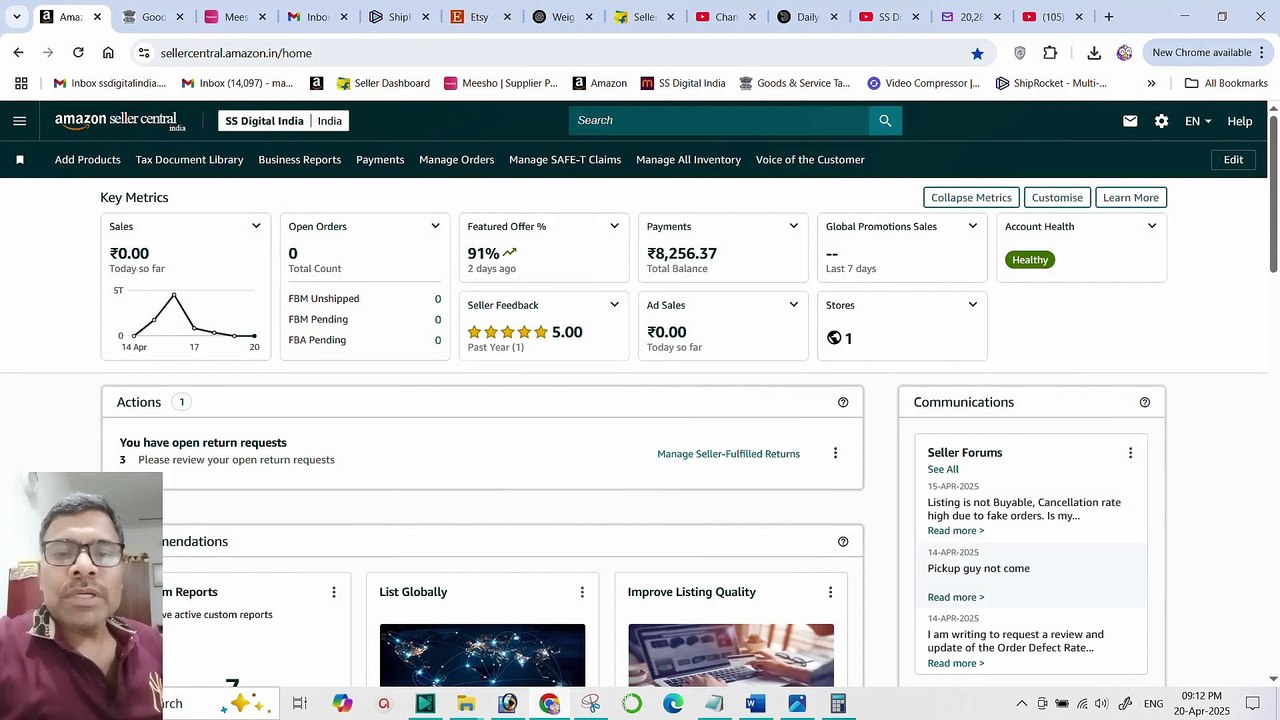
Task: Open Manage Orders menu item
Action: [456, 160]
